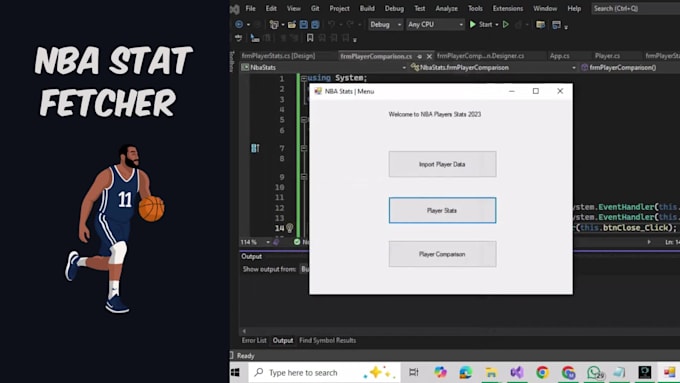
Task: Click the leftmost icon of second toolbar row
Action: [x=239, y=38]
